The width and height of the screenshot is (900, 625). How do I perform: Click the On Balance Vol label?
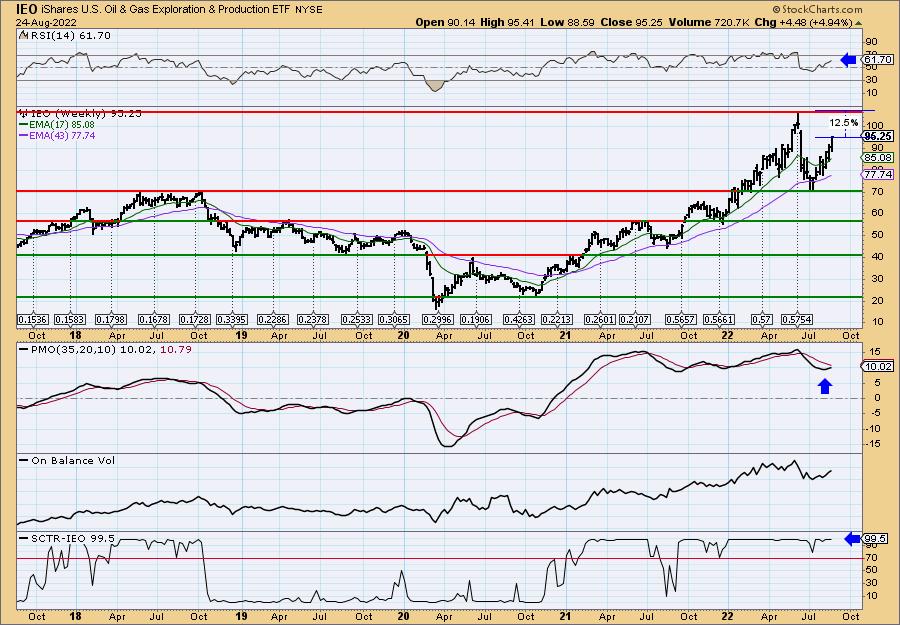pyautogui.click(x=67, y=460)
